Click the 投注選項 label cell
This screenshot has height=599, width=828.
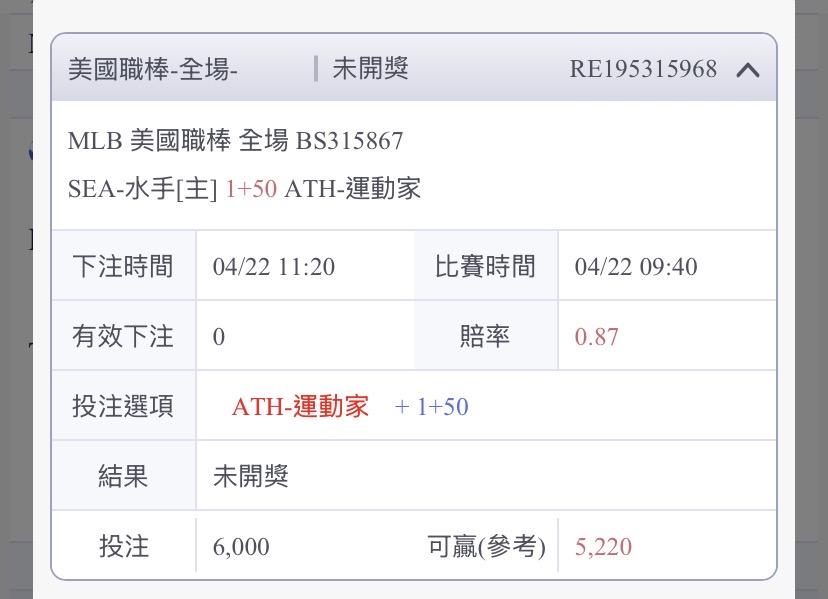pos(123,407)
